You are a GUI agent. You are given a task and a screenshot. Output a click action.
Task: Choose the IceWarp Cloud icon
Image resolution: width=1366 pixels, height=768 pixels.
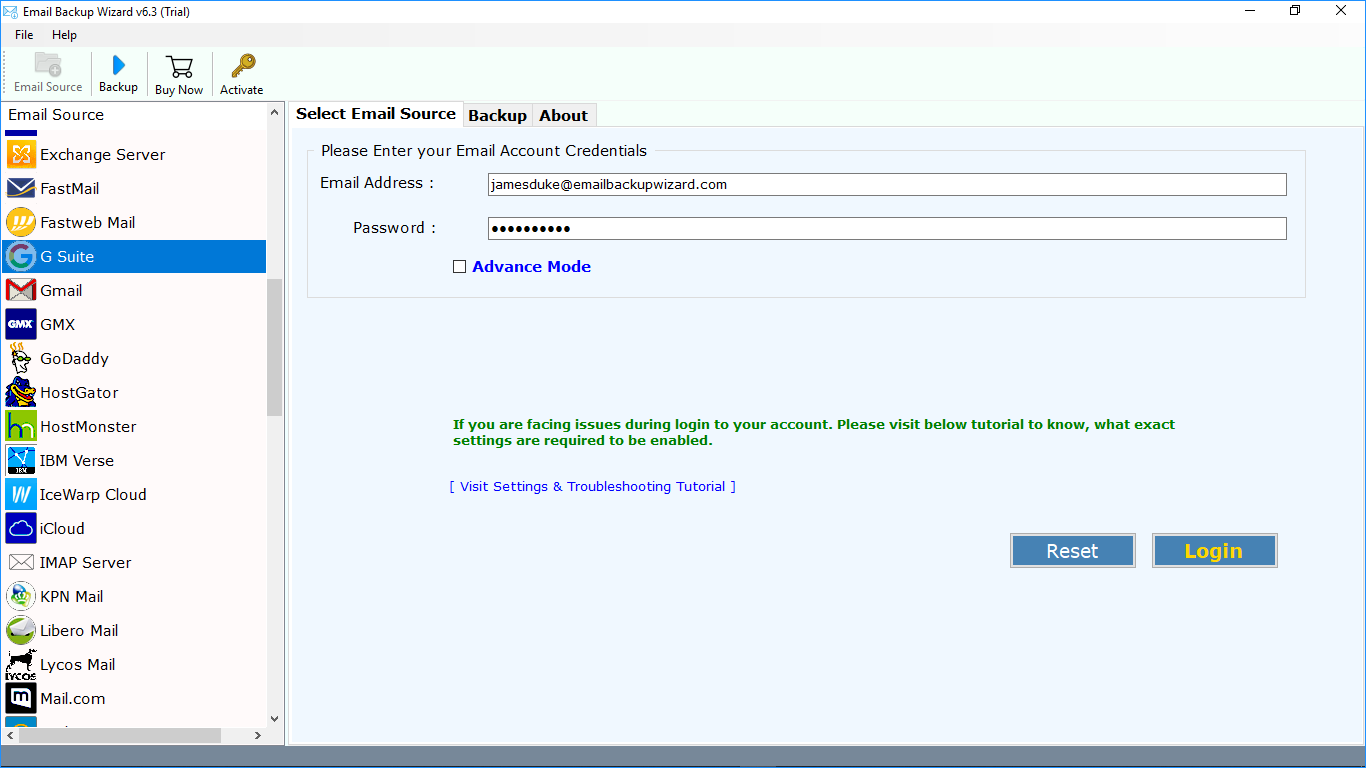[21, 494]
